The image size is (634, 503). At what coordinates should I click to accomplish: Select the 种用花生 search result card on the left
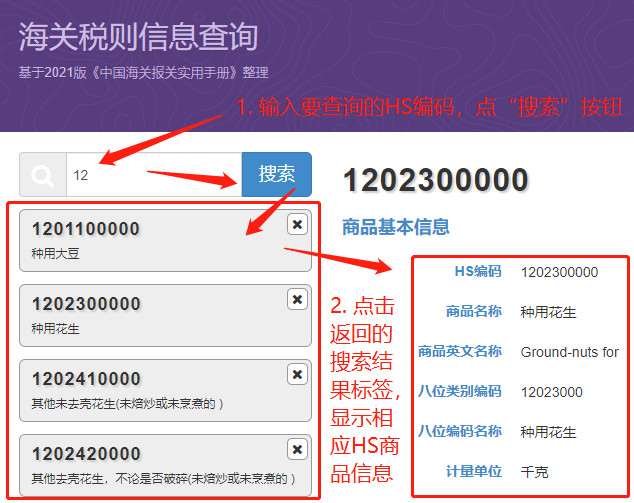pyautogui.click(x=150, y=315)
